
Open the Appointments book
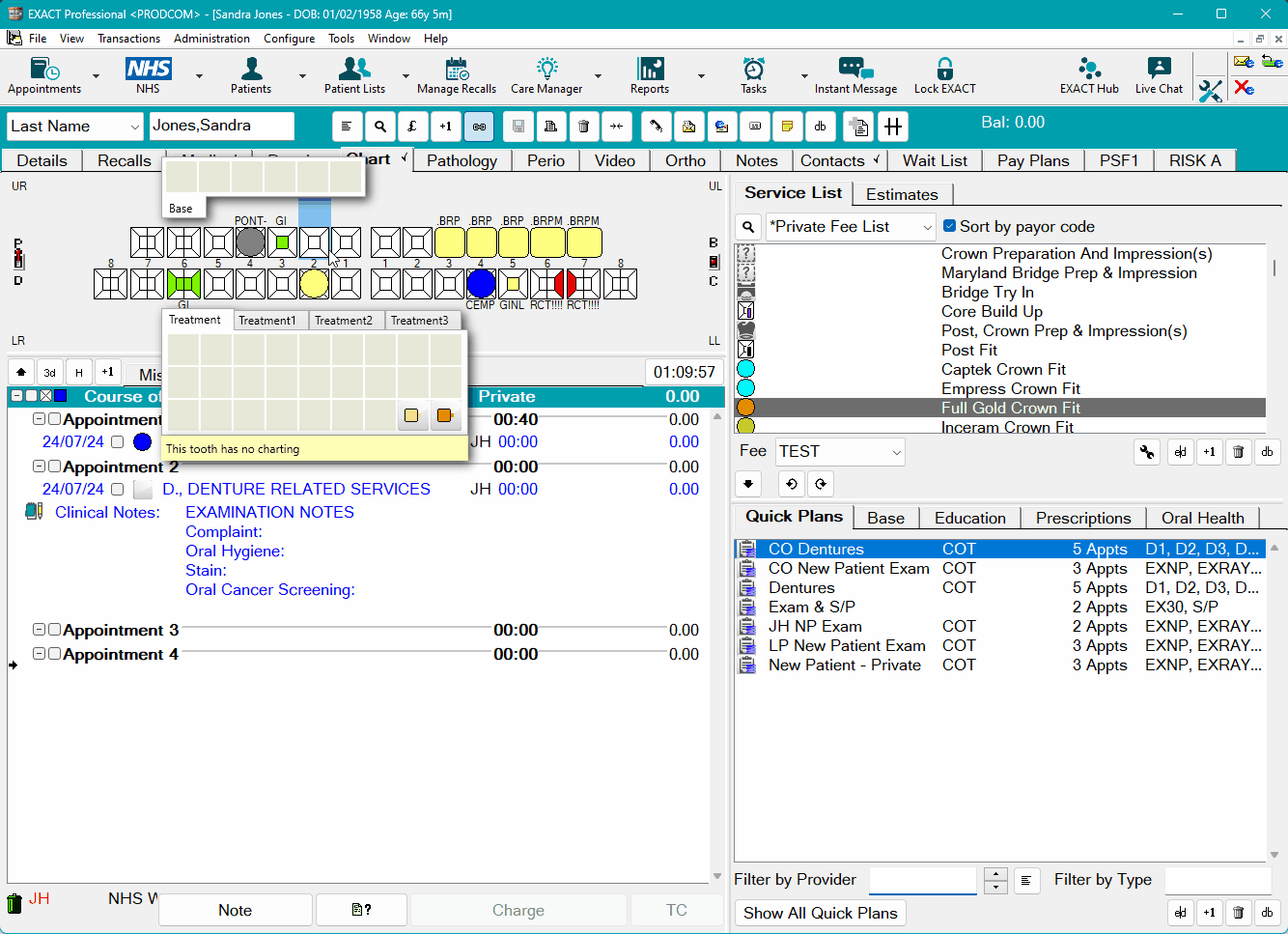click(44, 75)
